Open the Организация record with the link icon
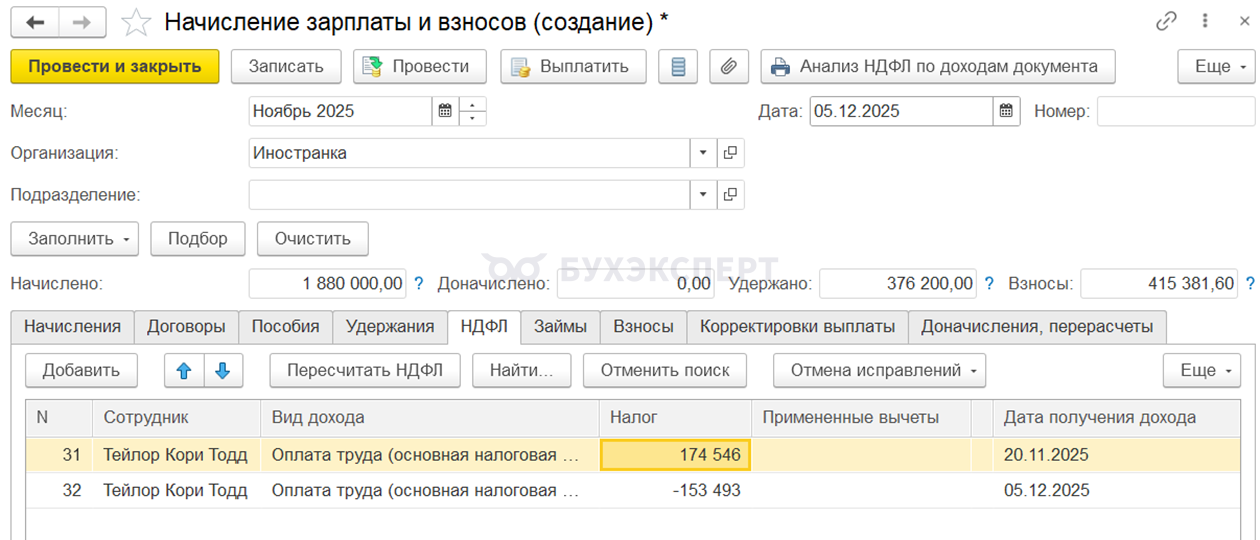Screen dimensions: 1260x540 click(730, 153)
